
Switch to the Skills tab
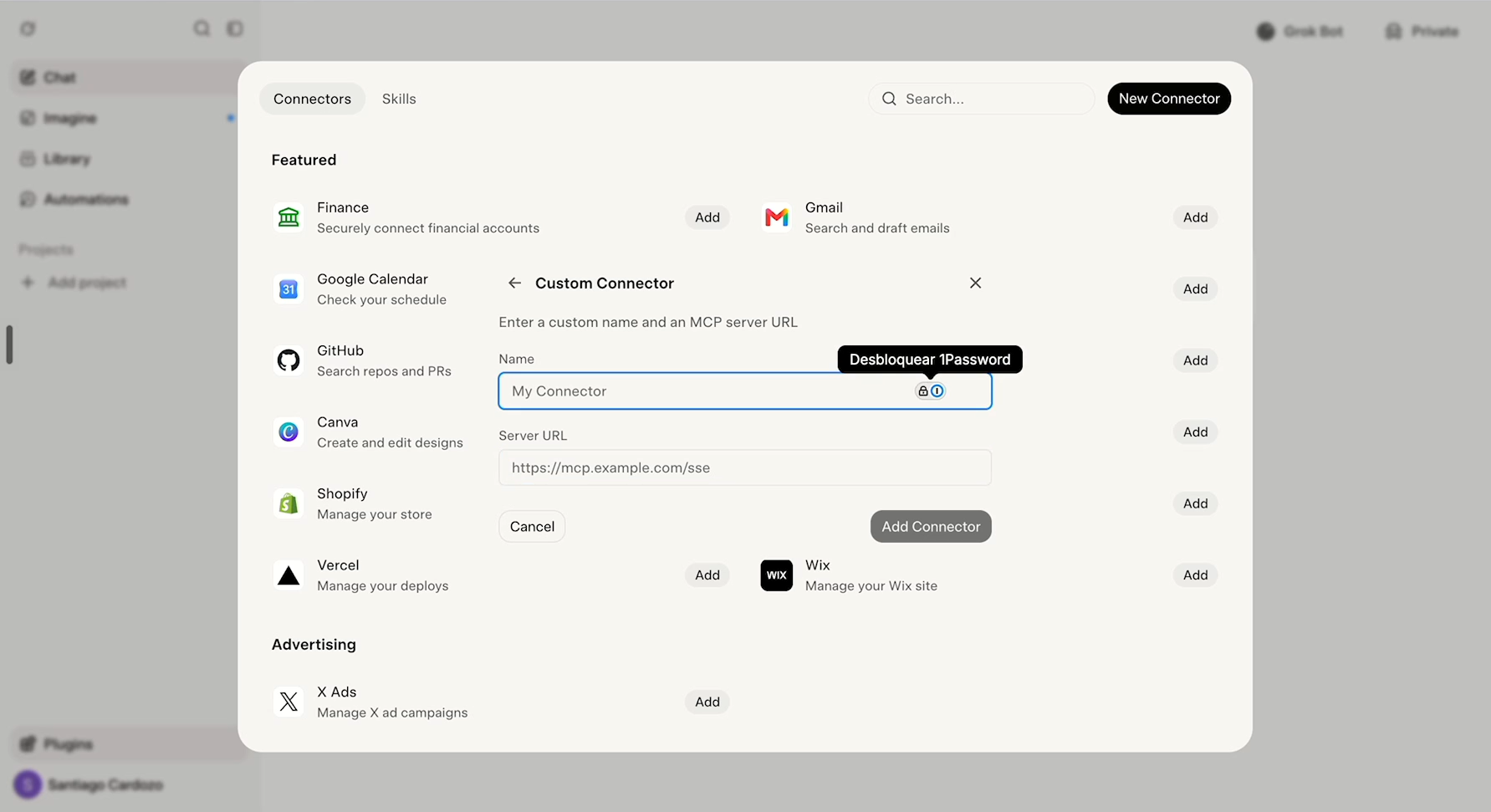pos(399,99)
